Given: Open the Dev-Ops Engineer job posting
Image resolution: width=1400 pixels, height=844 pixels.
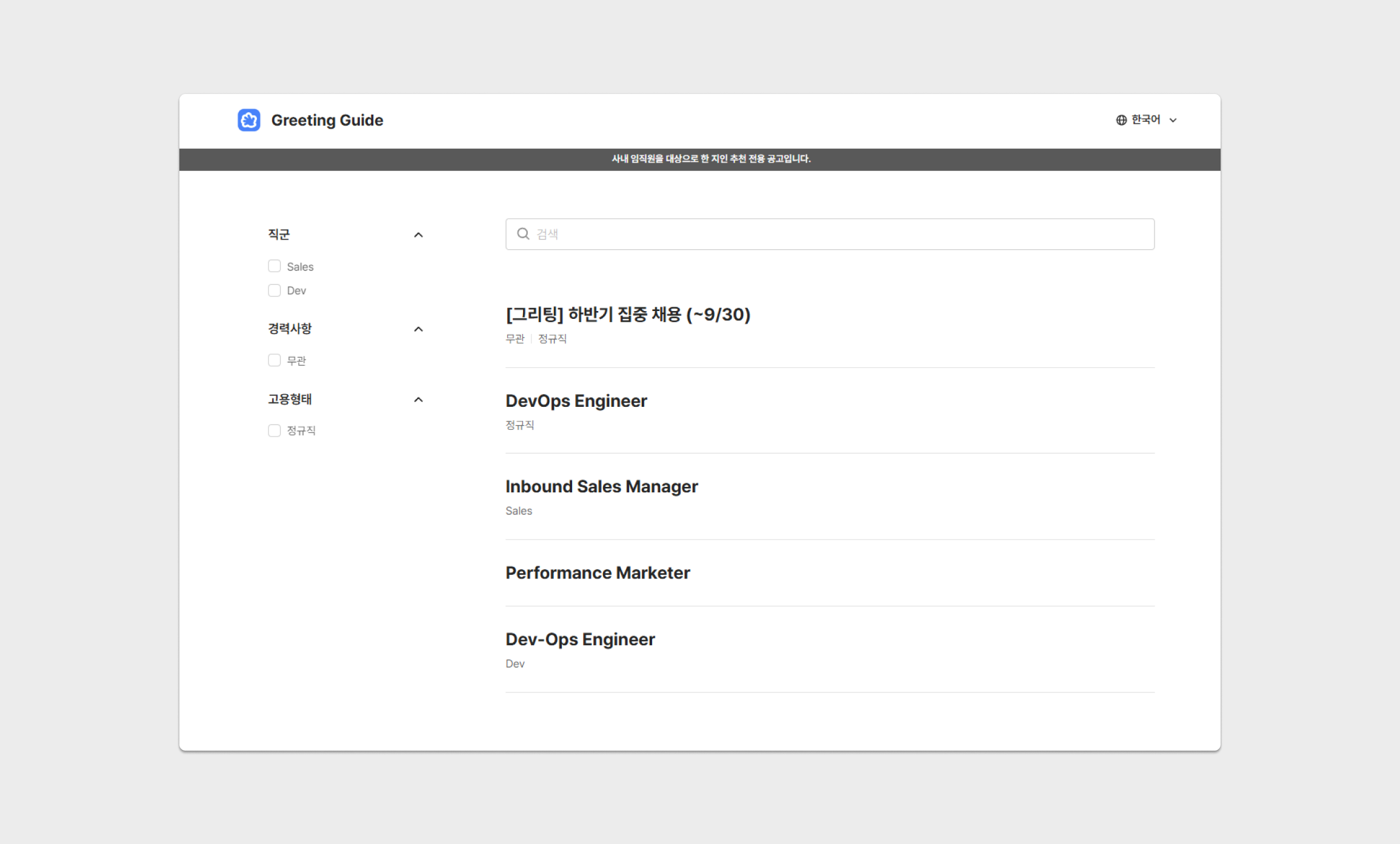Looking at the screenshot, I should [x=580, y=640].
